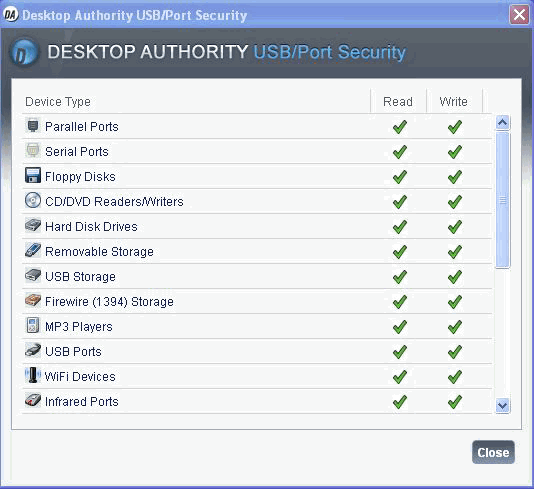This screenshot has width=534, height=489.
Task: Select the 'Floppy Disks' row label
Action: [x=80, y=177]
